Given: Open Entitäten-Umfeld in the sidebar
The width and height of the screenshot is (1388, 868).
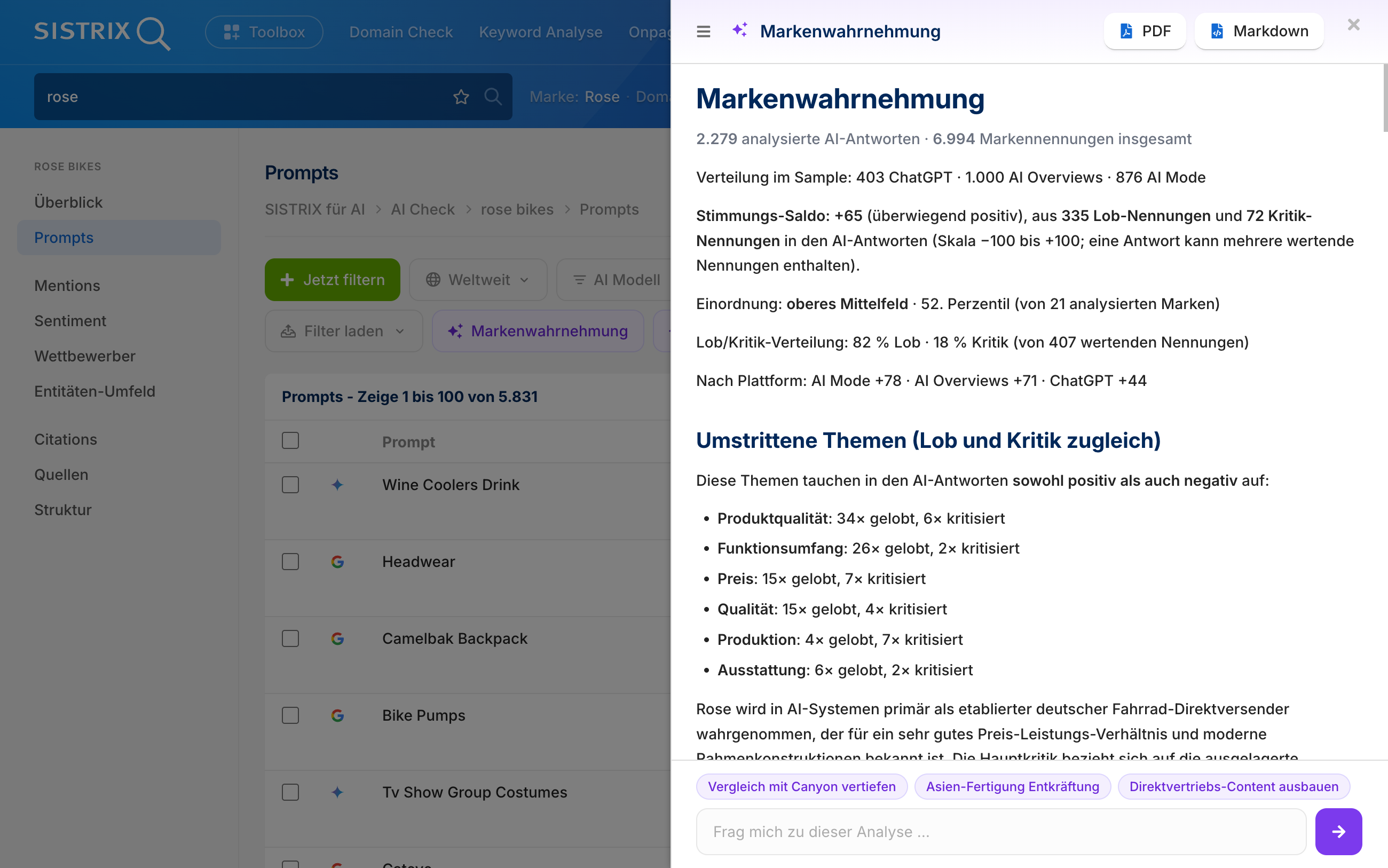Looking at the screenshot, I should coord(119,391).
